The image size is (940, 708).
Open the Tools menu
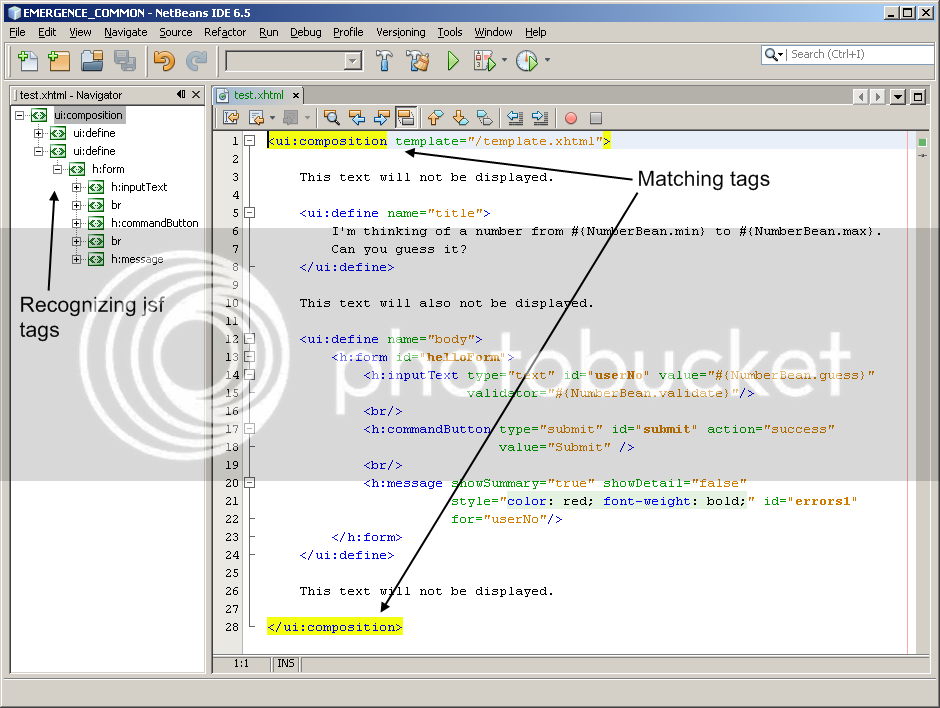[x=450, y=32]
